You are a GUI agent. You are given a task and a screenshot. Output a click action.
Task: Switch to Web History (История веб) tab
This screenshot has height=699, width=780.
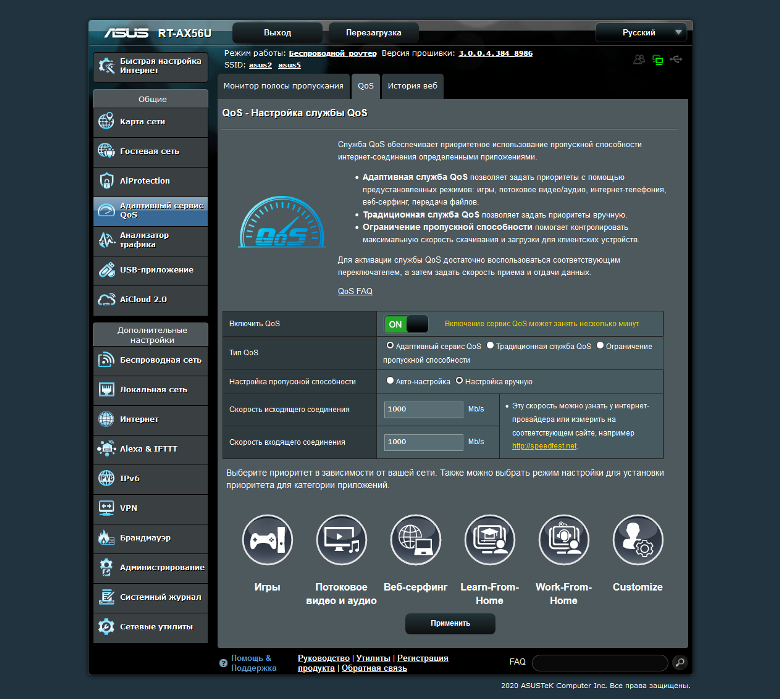412,86
